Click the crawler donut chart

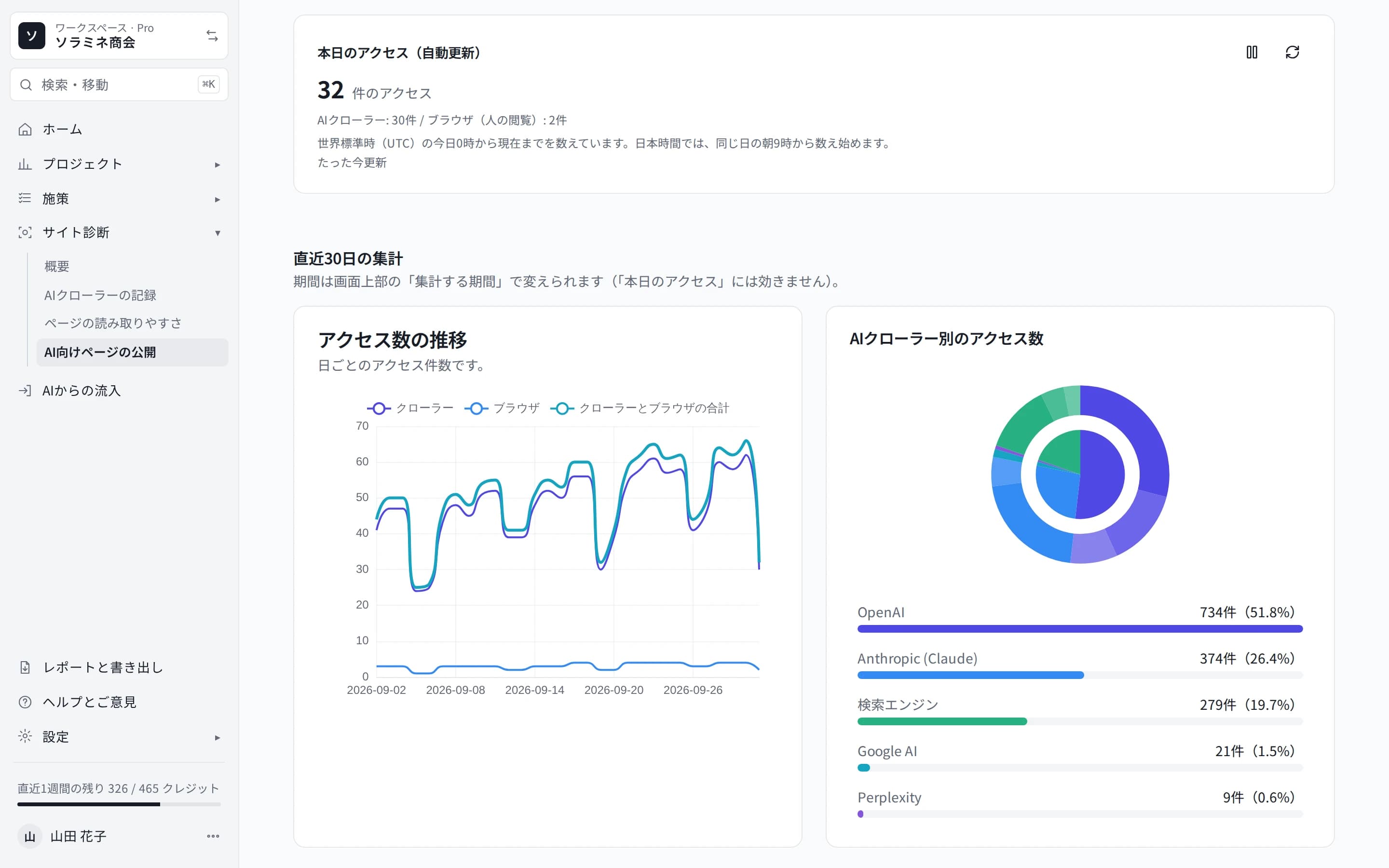pos(1080,474)
